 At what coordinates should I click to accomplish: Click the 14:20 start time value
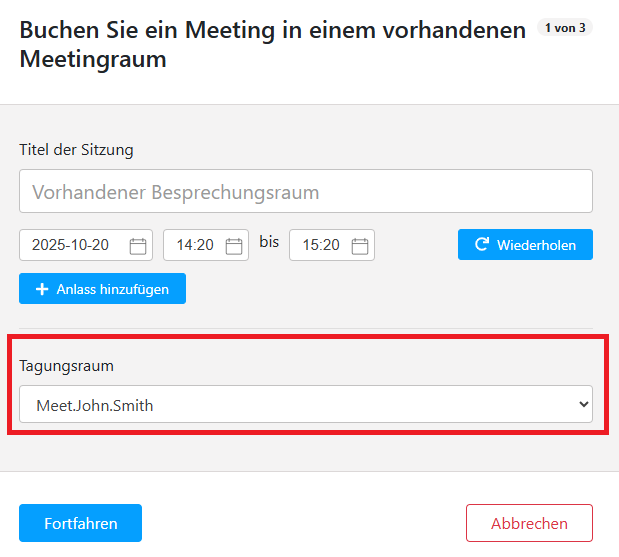(194, 245)
